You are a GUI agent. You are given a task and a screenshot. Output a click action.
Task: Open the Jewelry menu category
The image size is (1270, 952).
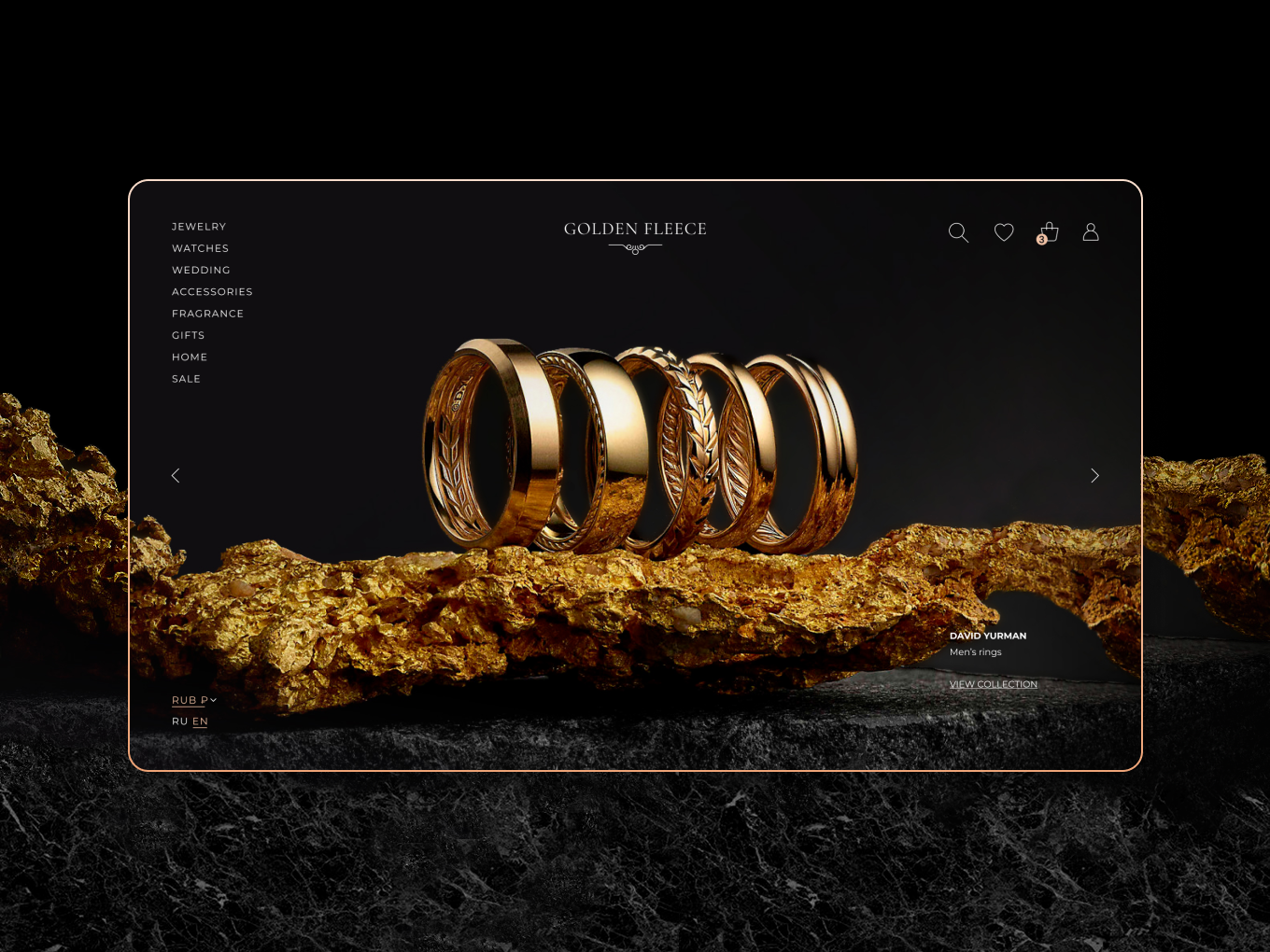point(199,227)
